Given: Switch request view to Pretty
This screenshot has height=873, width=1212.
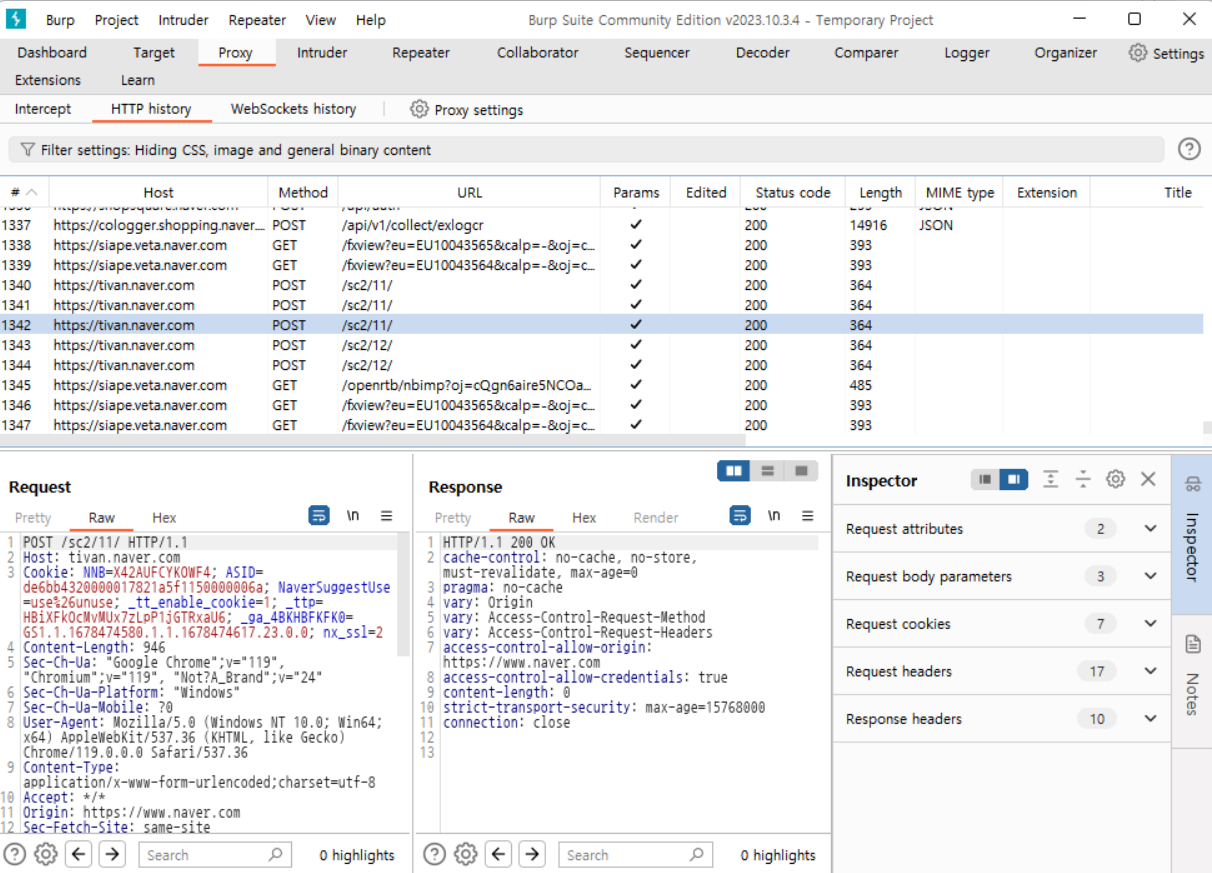Looking at the screenshot, I should tap(33, 517).
